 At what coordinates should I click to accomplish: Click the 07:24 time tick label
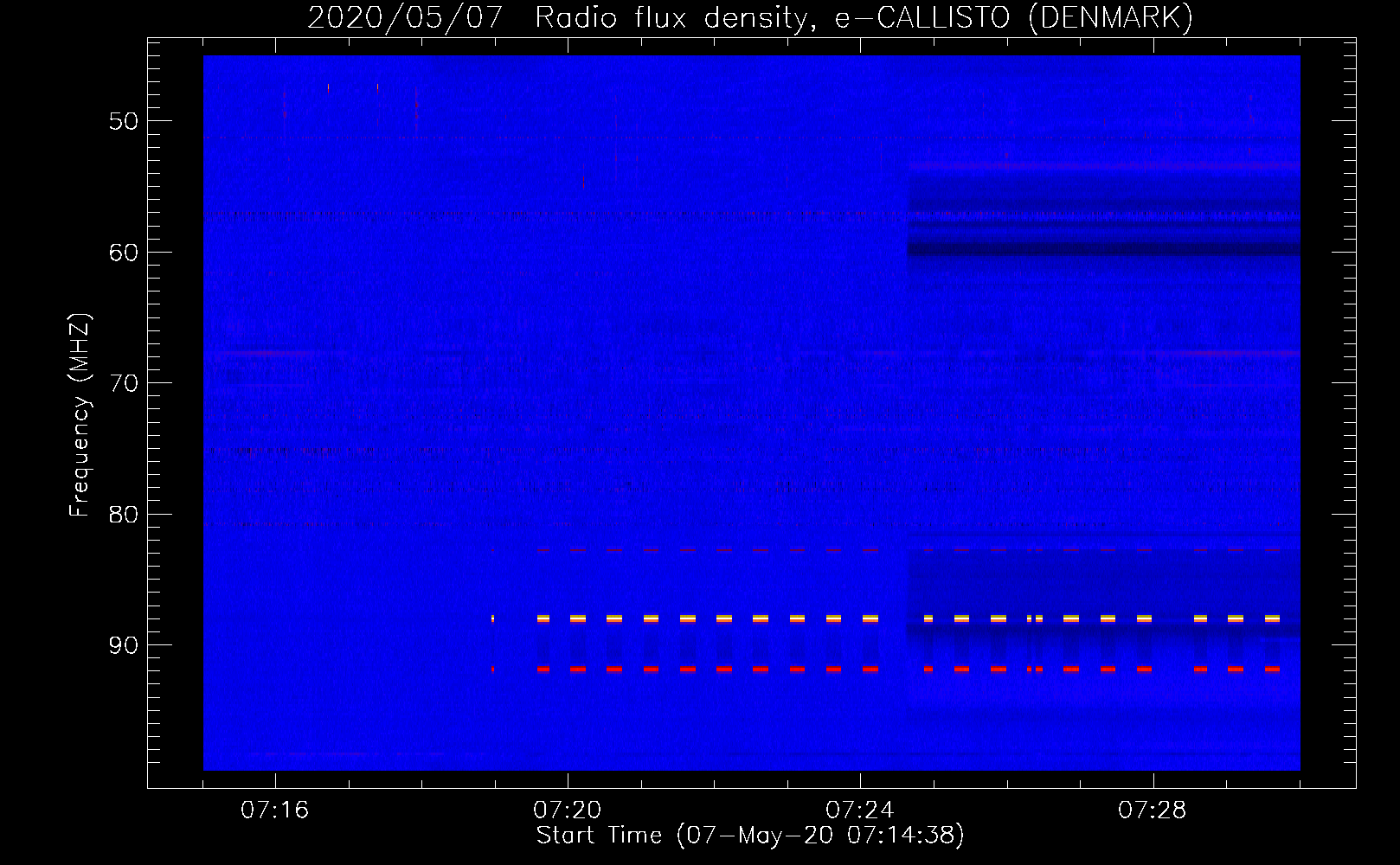pyautogui.click(x=859, y=811)
